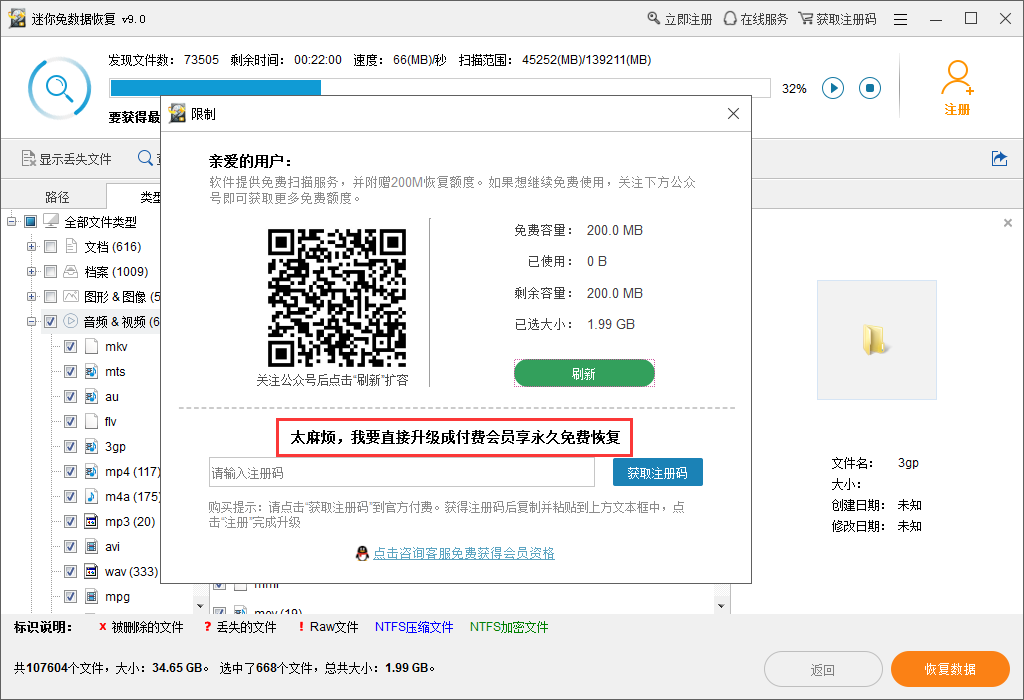Expand the 文档 (616) tree node
Image resolution: width=1024 pixels, height=700 pixels.
pyautogui.click(x=31, y=246)
